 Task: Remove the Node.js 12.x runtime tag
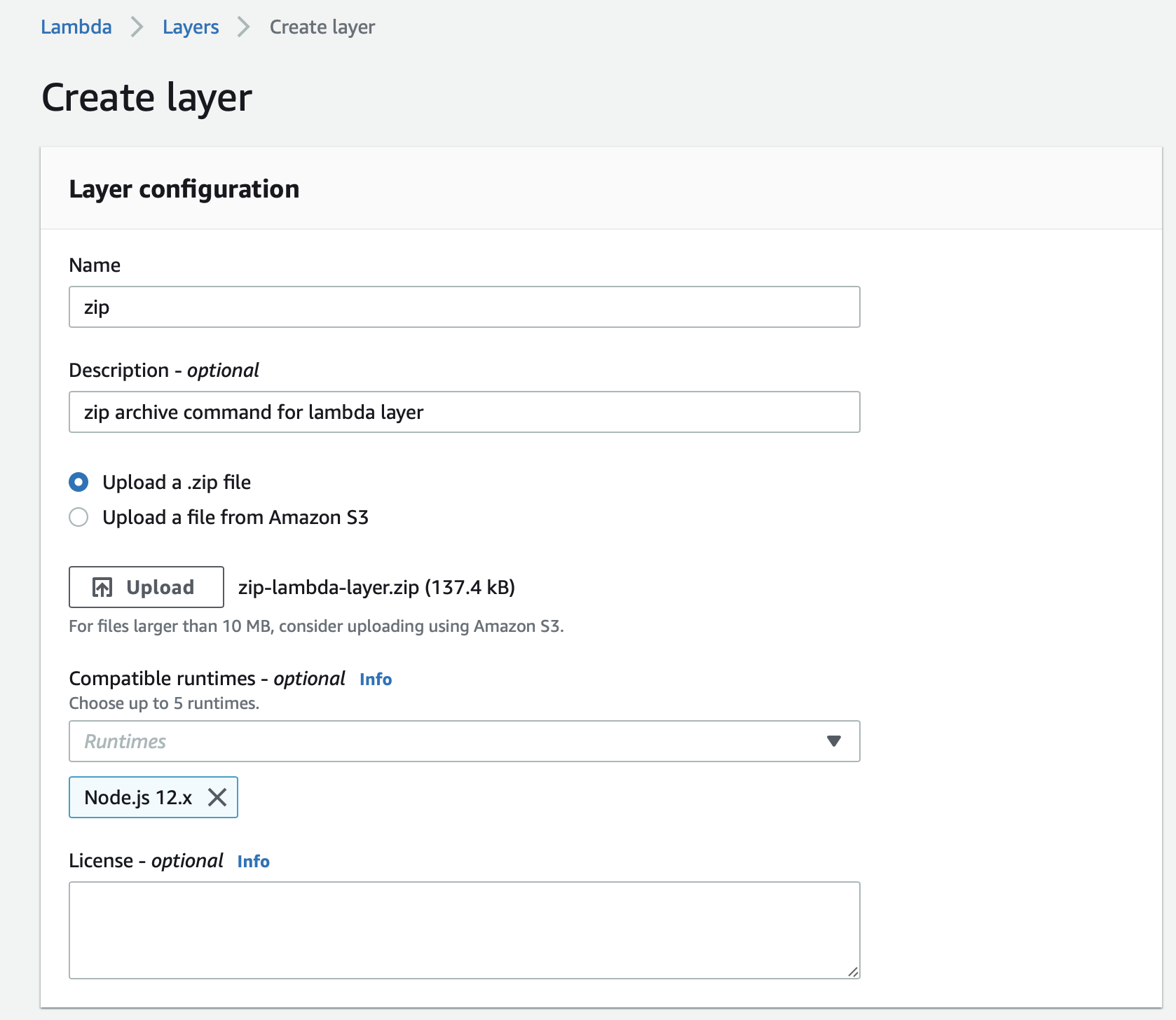pyautogui.click(x=217, y=797)
